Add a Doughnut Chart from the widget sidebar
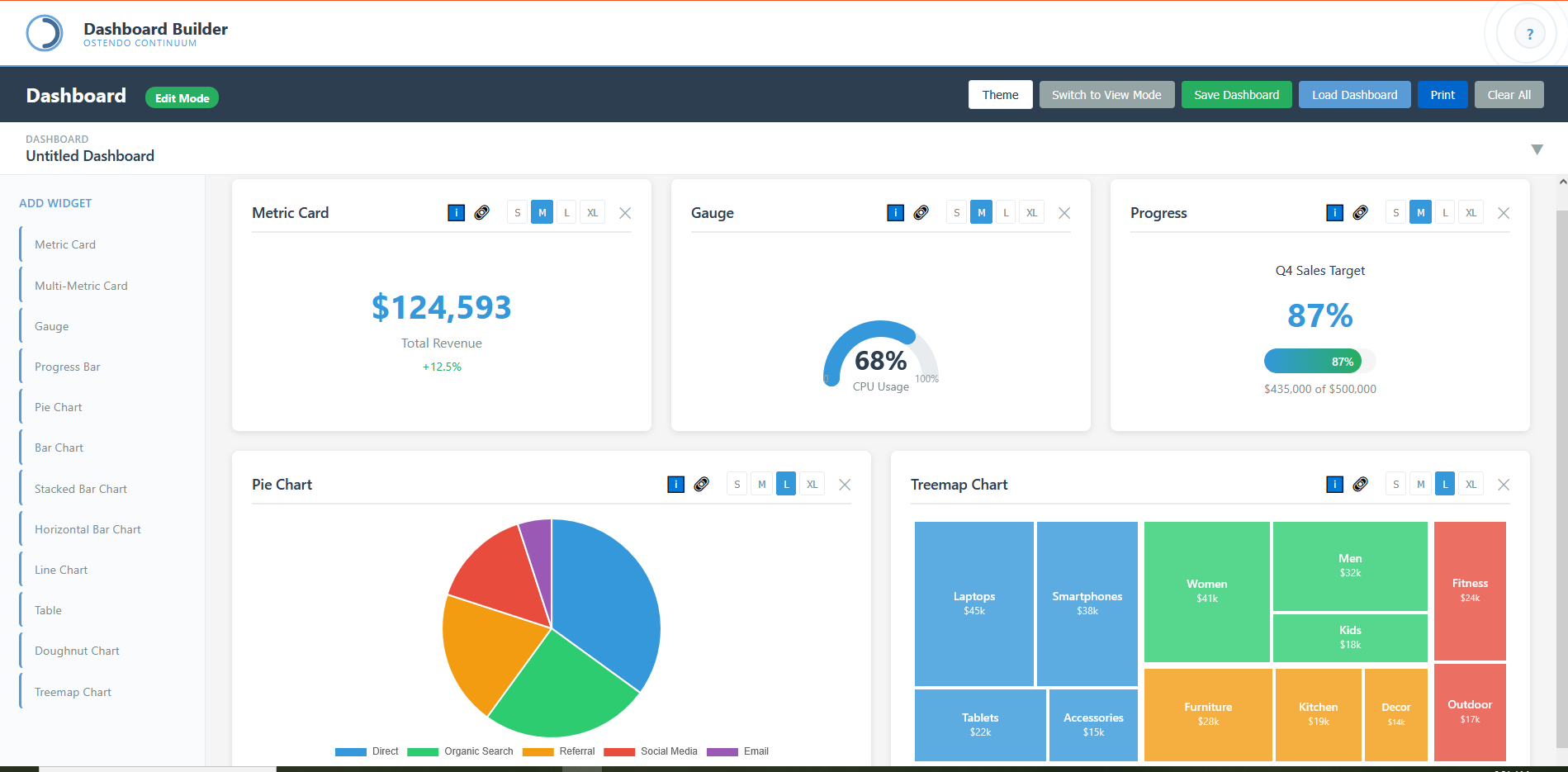This screenshot has height=772, width=1568. click(x=77, y=651)
